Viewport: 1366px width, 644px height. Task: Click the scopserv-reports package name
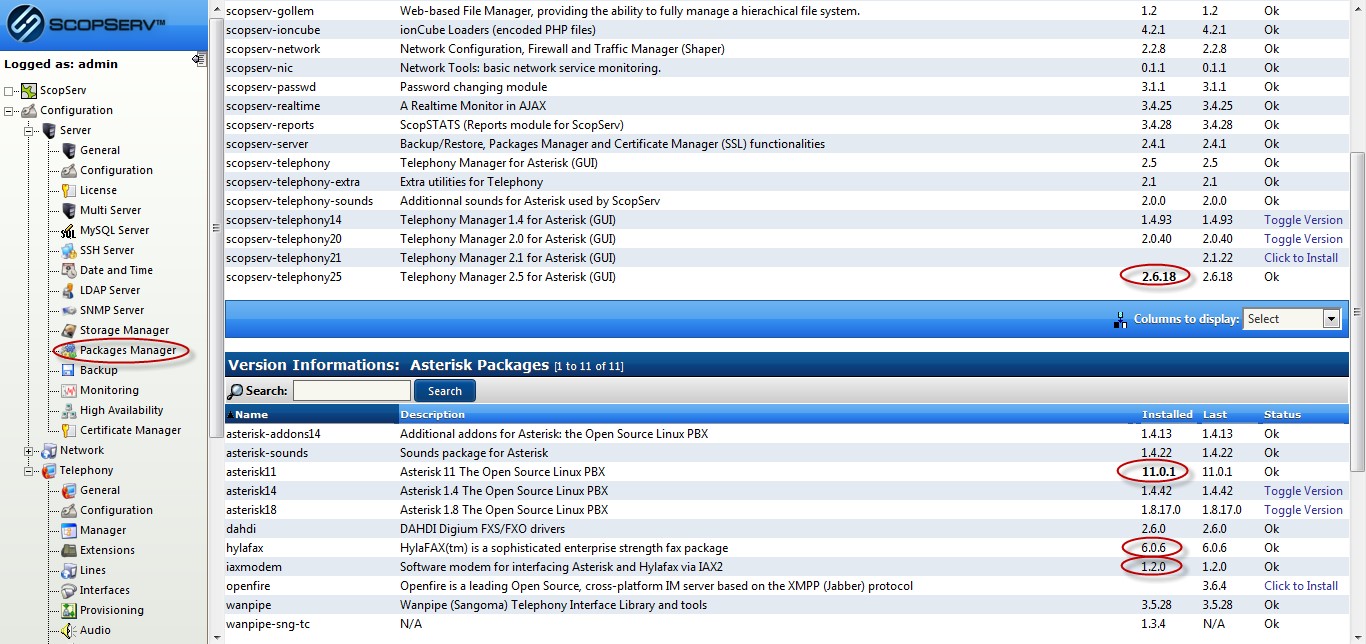coord(270,125)
